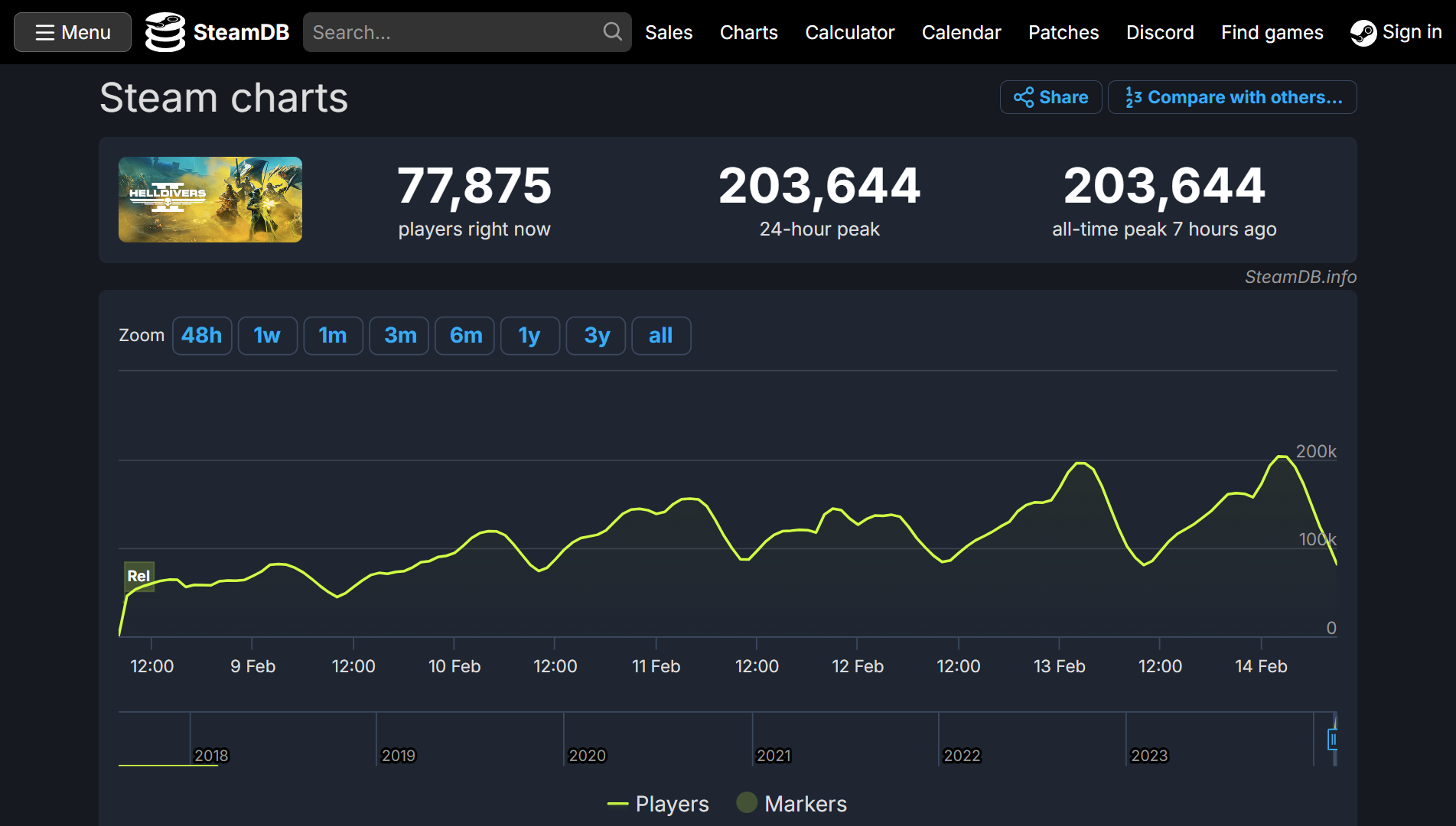Click the 200k axis label
The width and height of the screenshot is (1456, 826).
(1316, 451)
